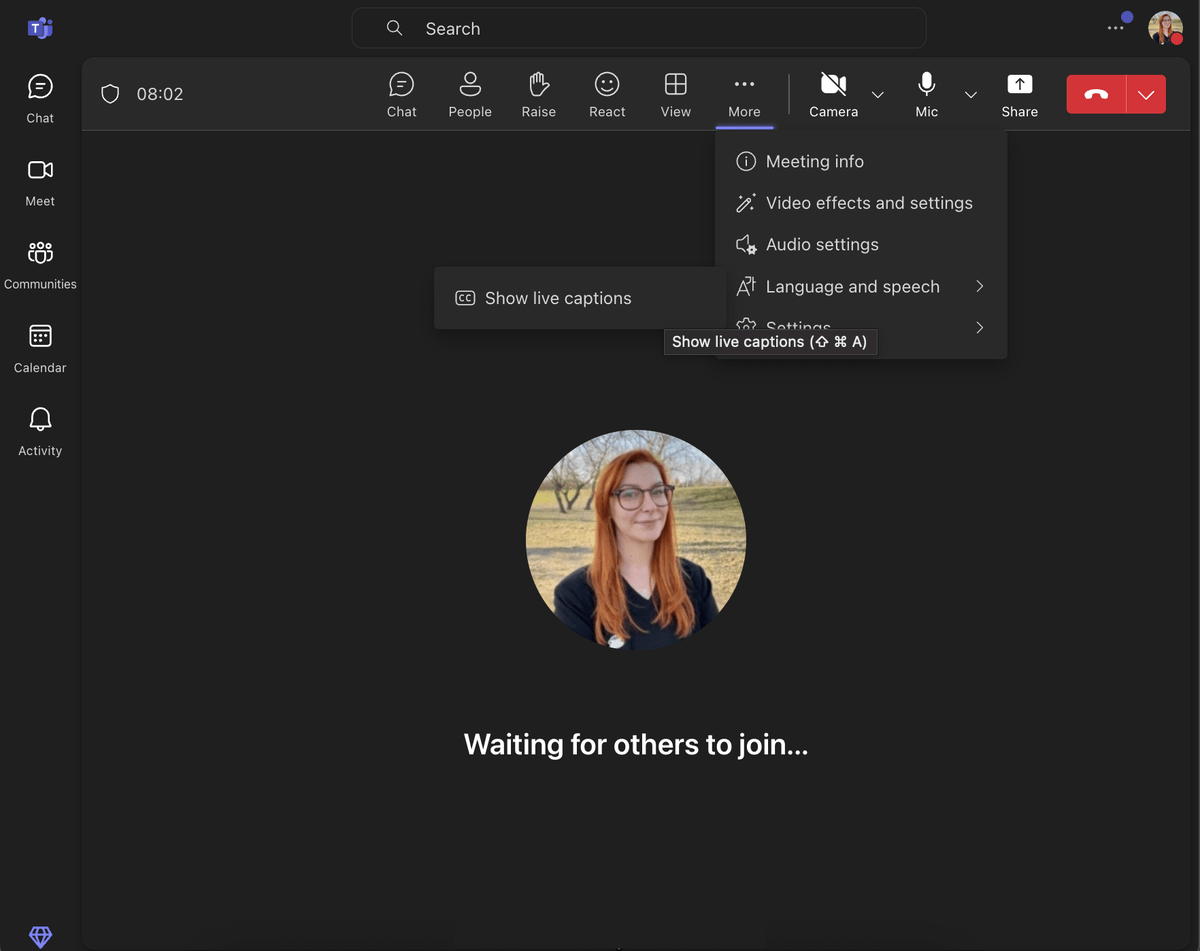Check notifications in Activity
The height and width of the screenshot is (951, 1200).
coord(39,430)
